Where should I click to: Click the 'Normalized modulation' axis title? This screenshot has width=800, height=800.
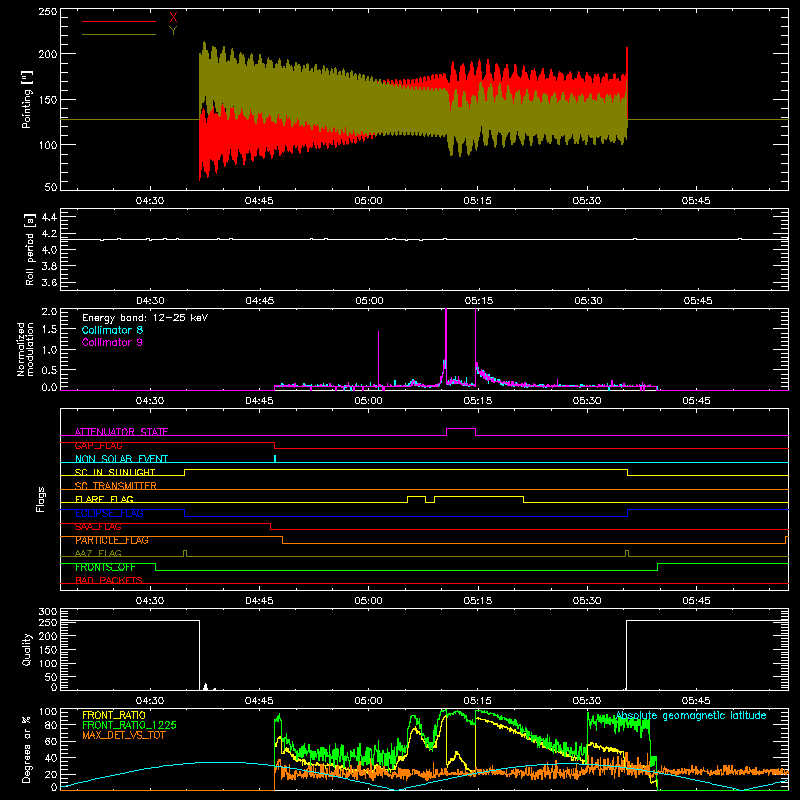(25, 349)
